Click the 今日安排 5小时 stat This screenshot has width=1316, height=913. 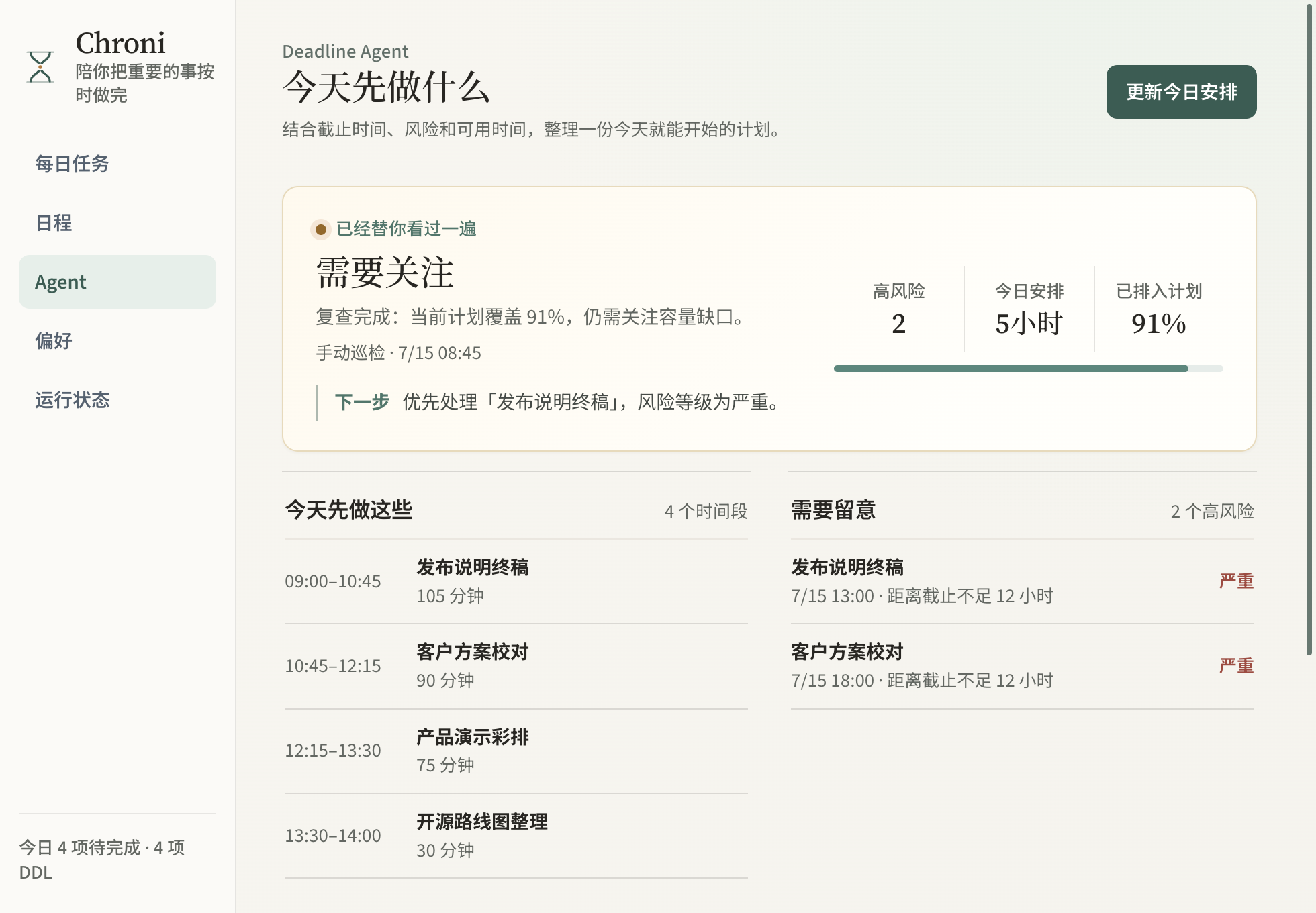coord(1029,309)
